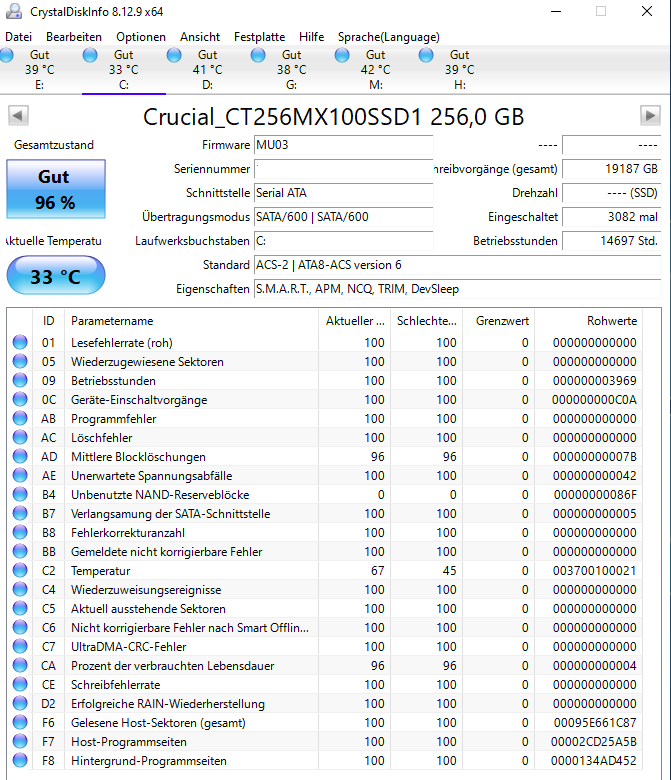This screenshot has height=780, width=671.
Task: Click status icon of Host-Programmseiten row
Action: 20,741
